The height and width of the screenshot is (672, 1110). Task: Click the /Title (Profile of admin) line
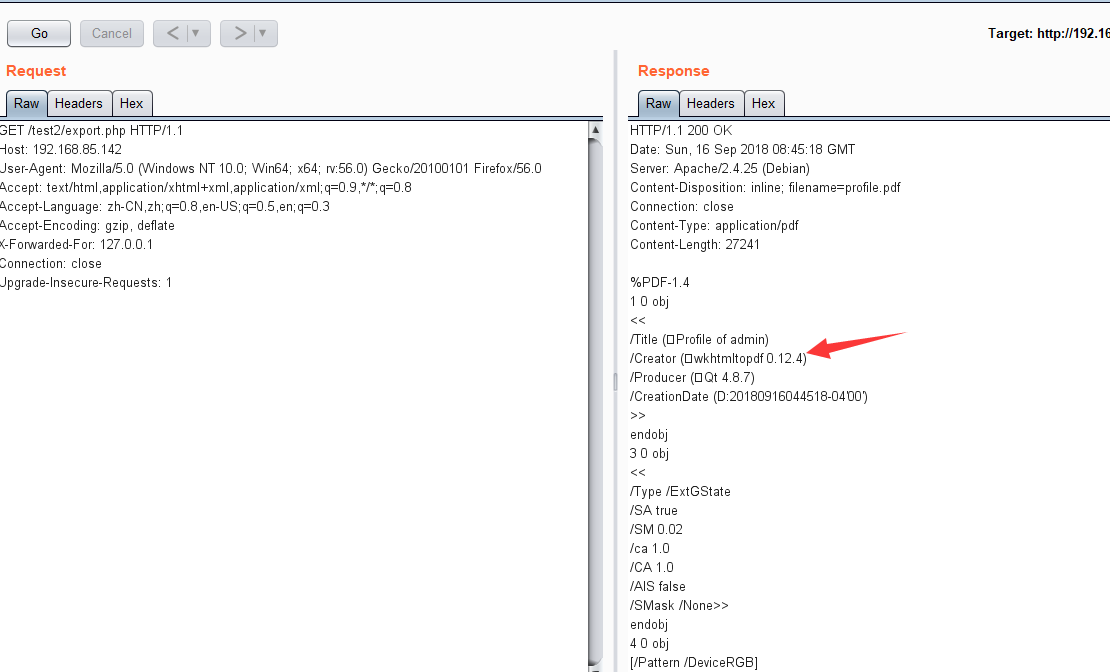point(699,340)
